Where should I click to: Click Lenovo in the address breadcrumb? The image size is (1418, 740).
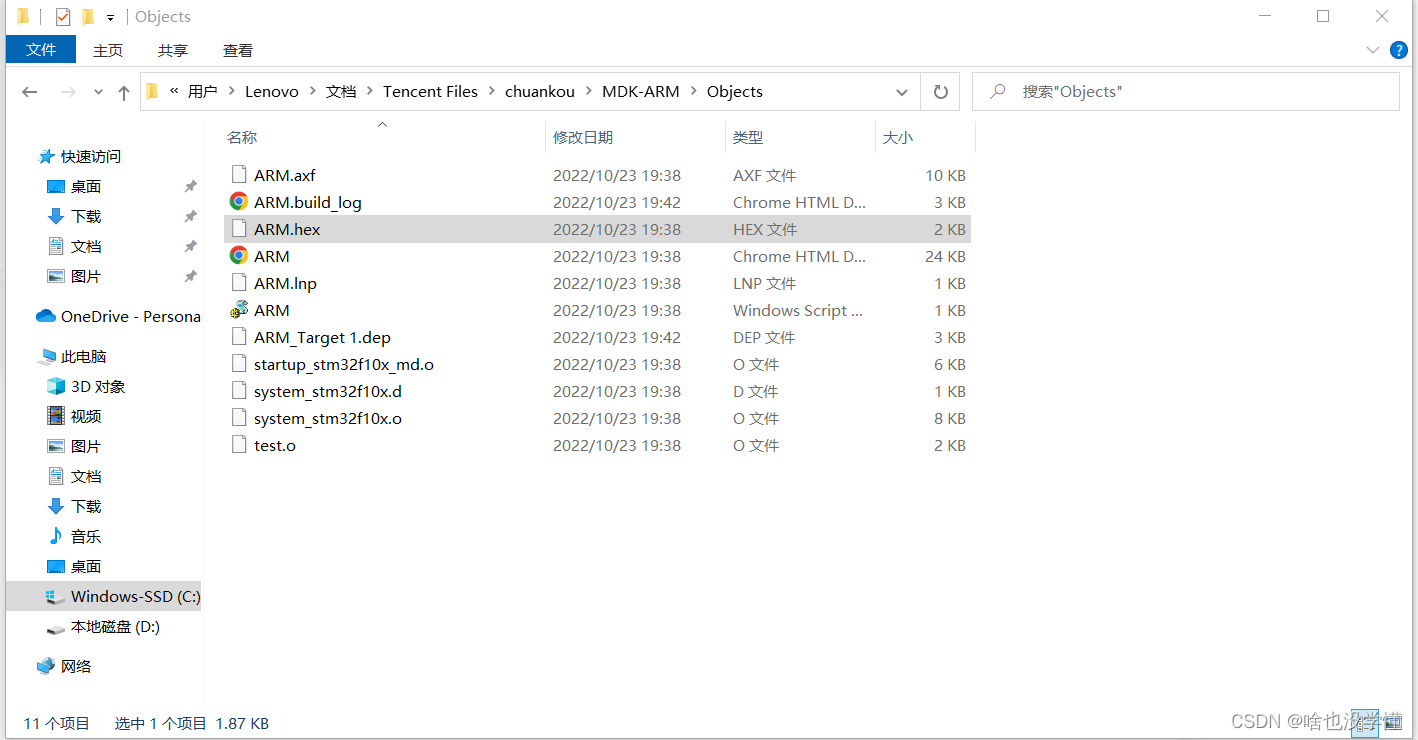pyautogui.click(x=272, y=92)
